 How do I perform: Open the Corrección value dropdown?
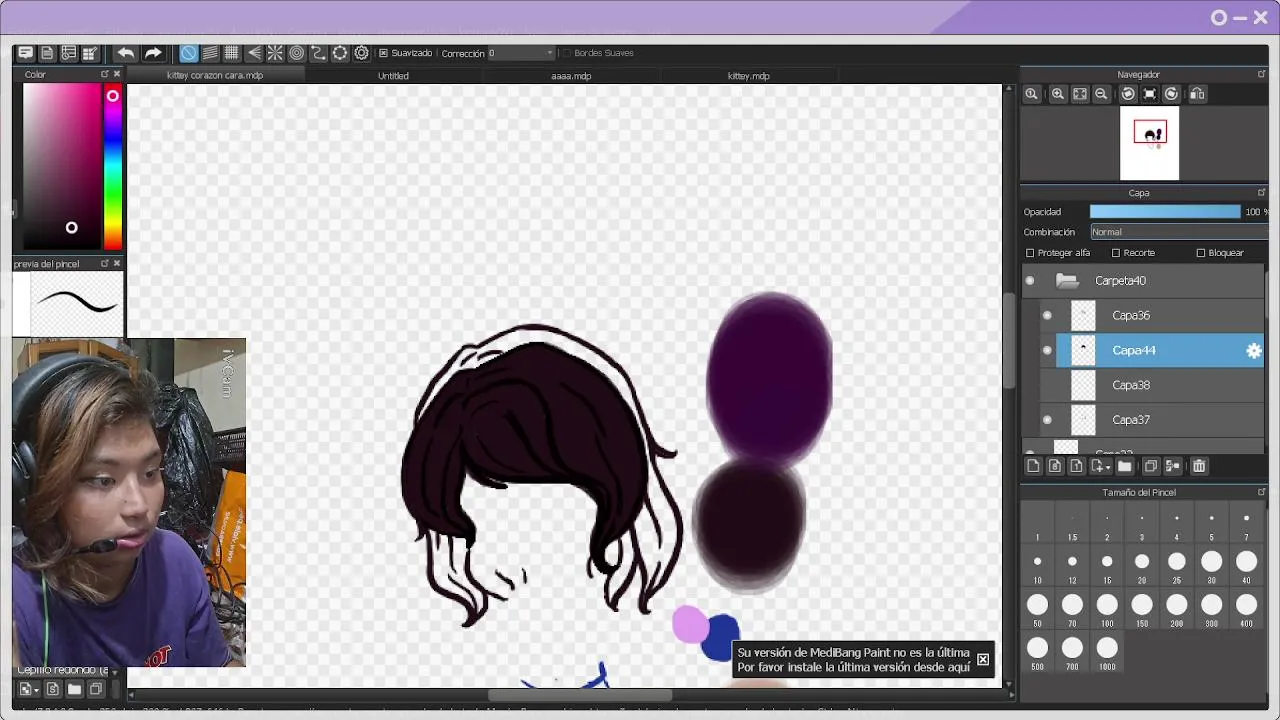(521, 53)
